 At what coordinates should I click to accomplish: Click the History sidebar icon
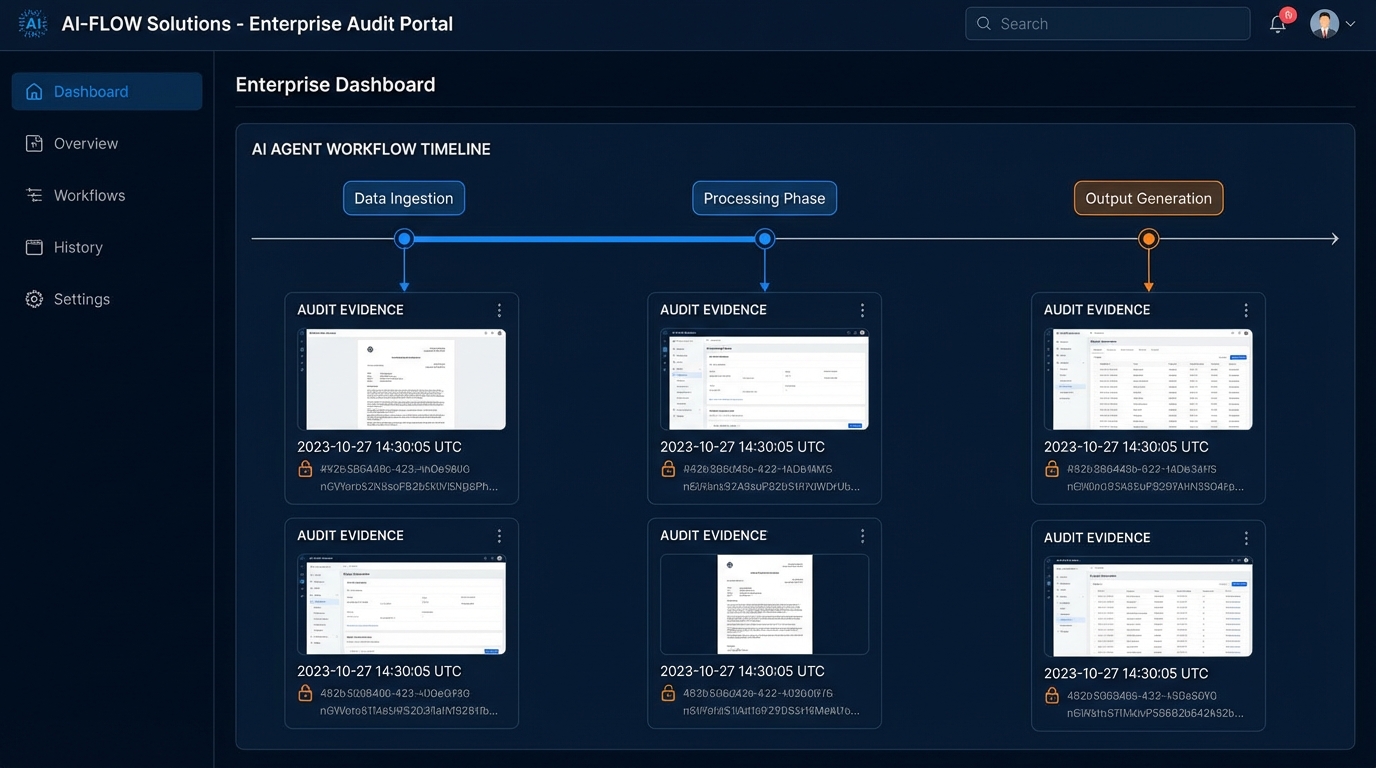coord(34,248)
